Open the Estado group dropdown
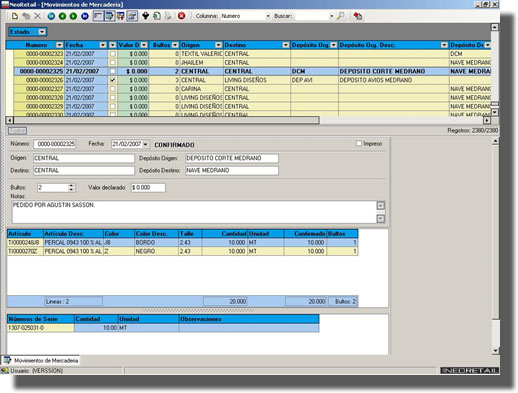 coord(42,32)
